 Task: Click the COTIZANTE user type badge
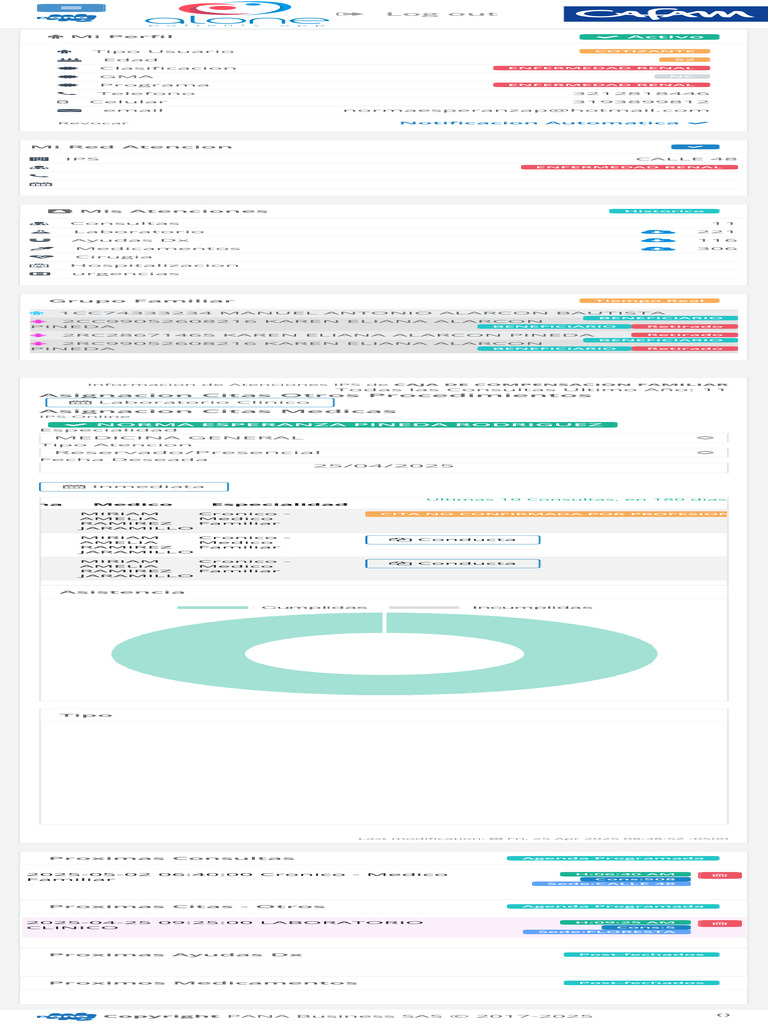click(644, 51)
